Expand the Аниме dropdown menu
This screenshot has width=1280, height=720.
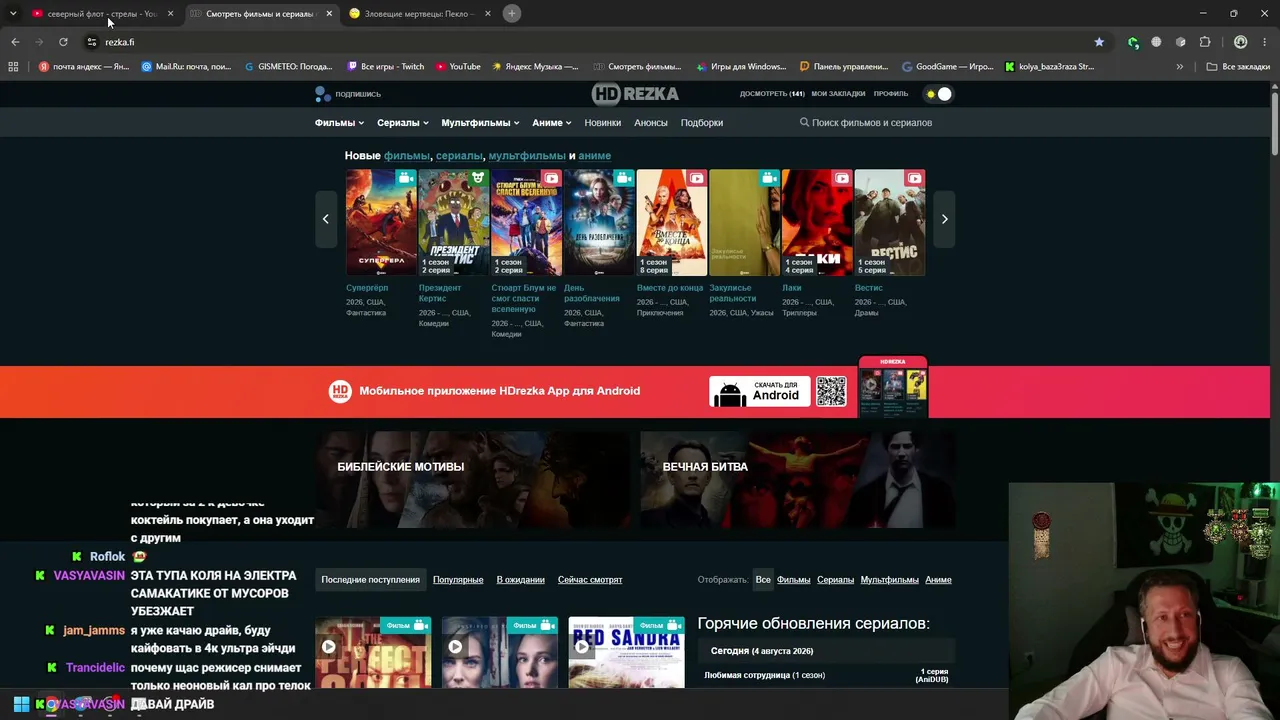click(552, 123)
